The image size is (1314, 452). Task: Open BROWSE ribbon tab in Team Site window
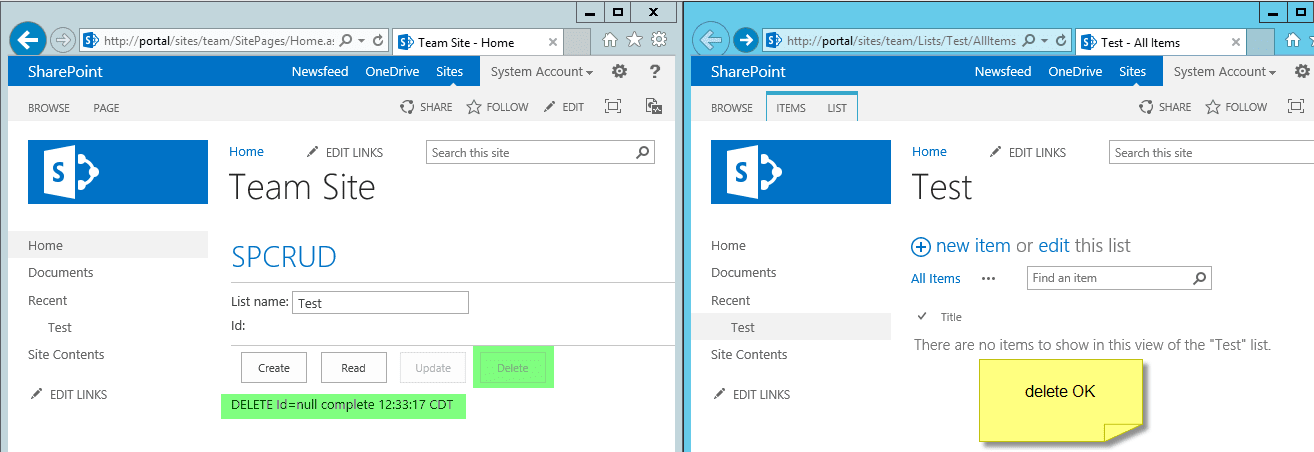pyautogui.click(x=49, y=108)
